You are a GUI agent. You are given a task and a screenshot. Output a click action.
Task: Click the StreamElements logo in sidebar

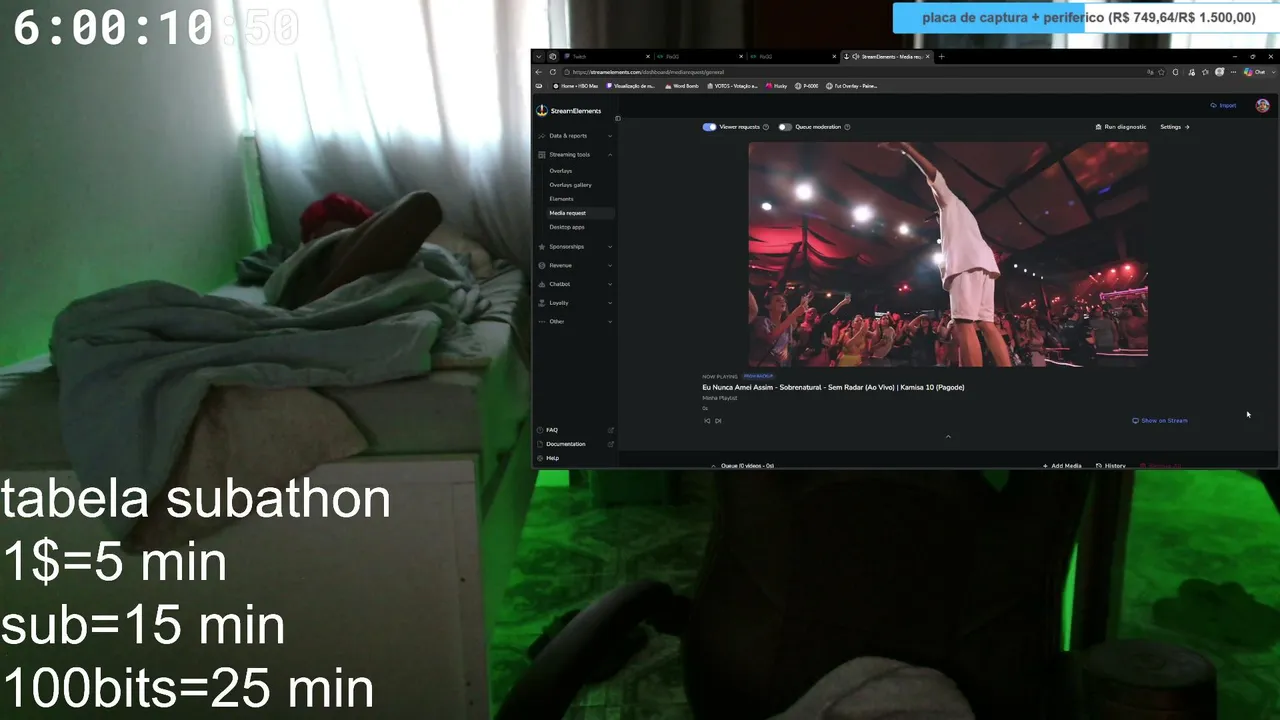[568, 111]
